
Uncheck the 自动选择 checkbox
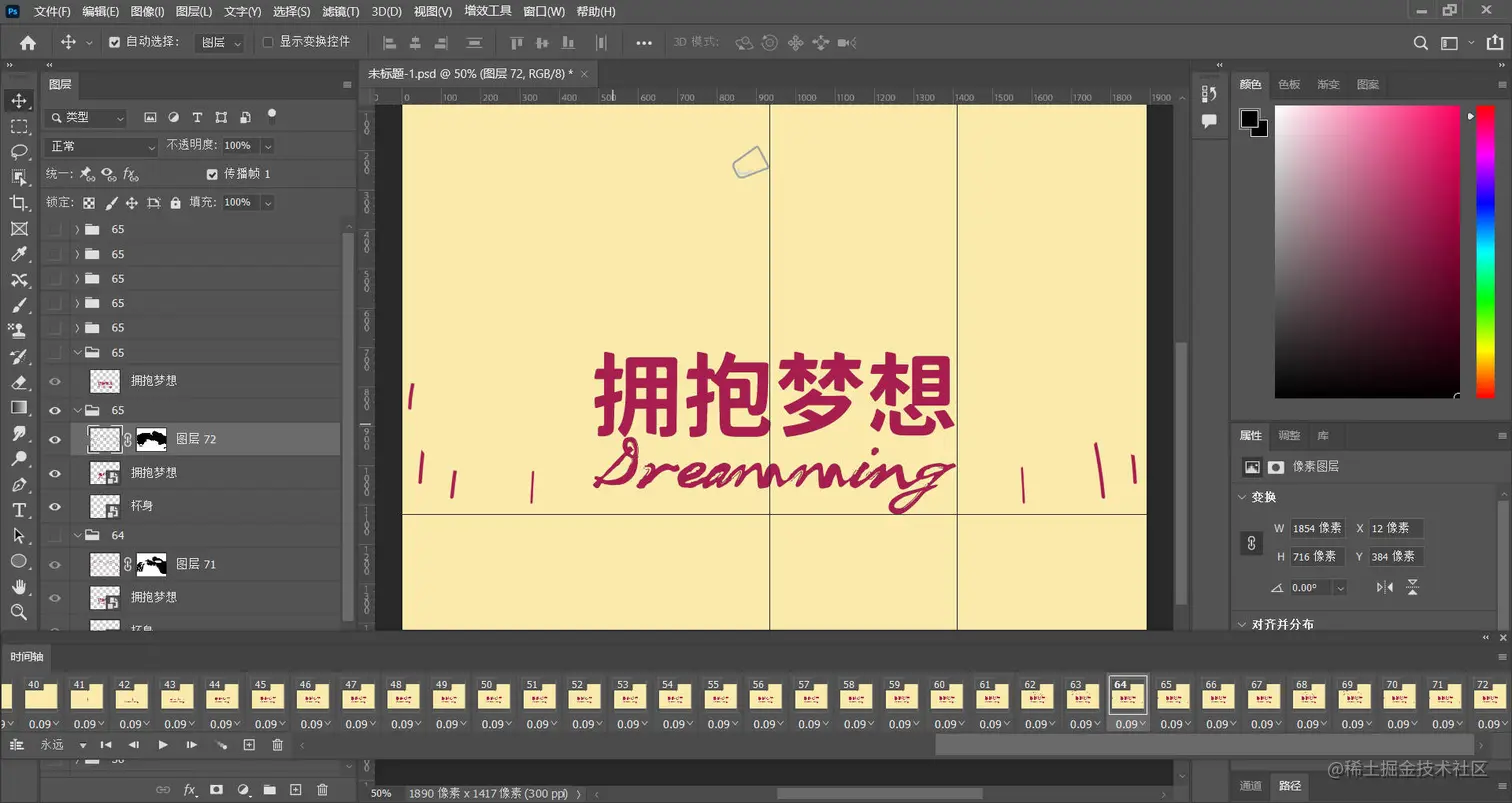click(114, 42)
